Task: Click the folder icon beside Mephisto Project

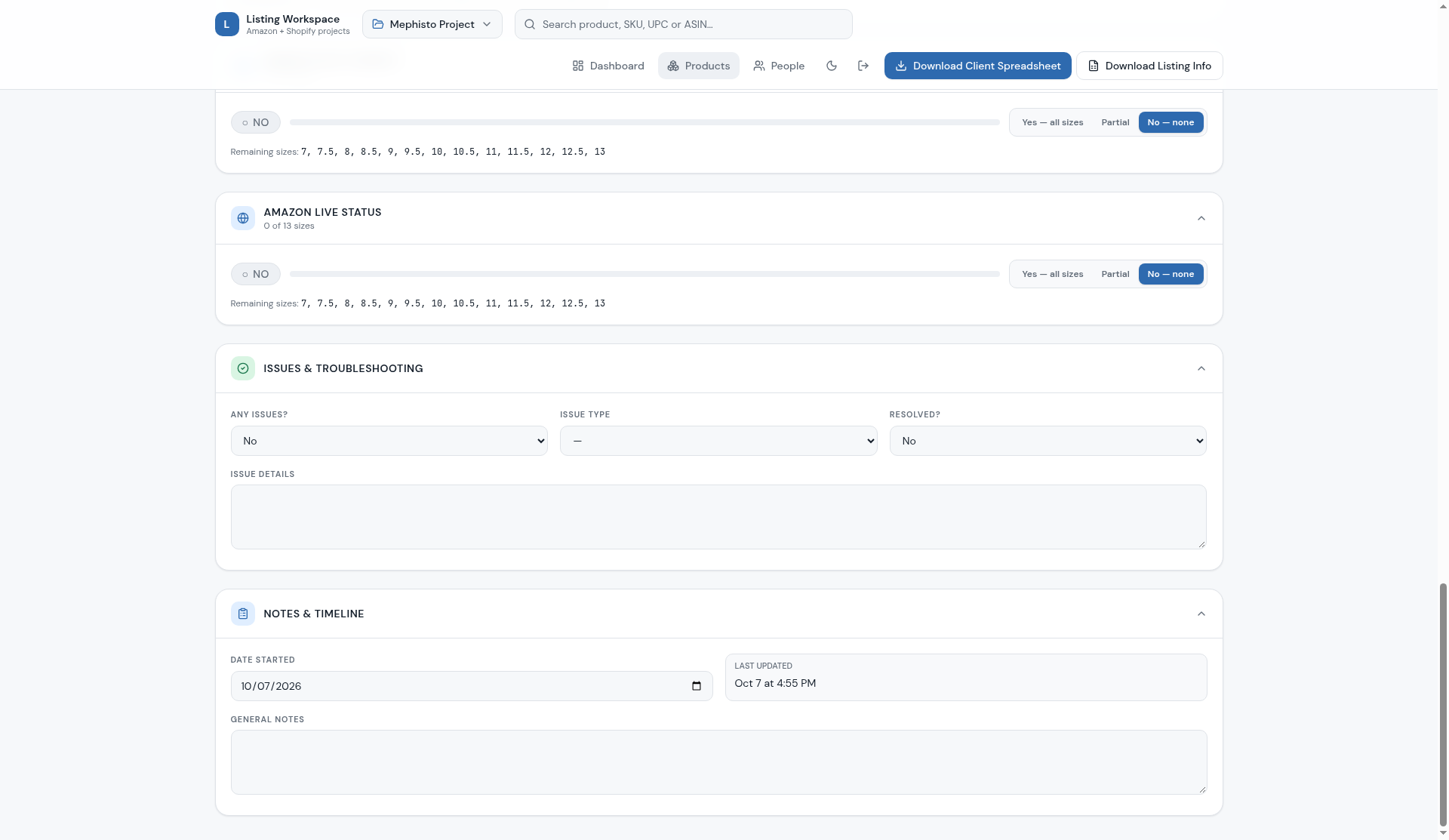Action: [378, 24]
